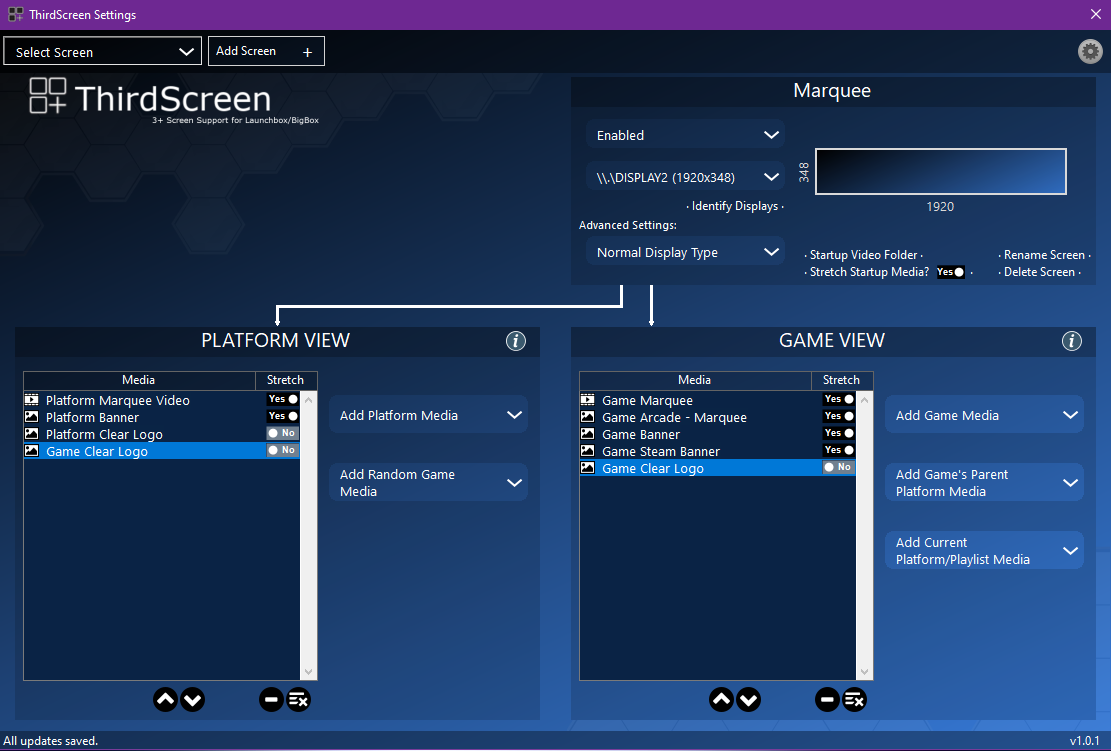Viewport: 1111px width, 751px height.
Task: Open the Normal Display Type dropdown
Action: [685, 252]
